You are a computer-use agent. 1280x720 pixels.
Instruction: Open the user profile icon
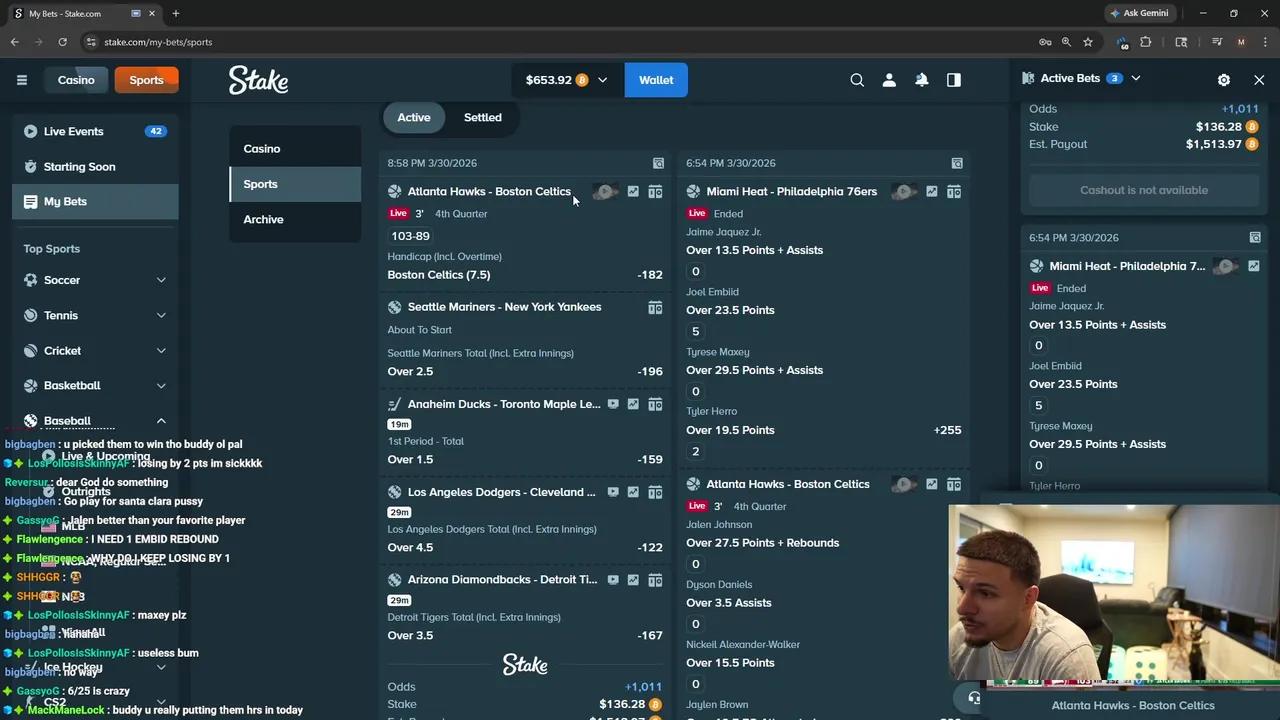(889, 80)
